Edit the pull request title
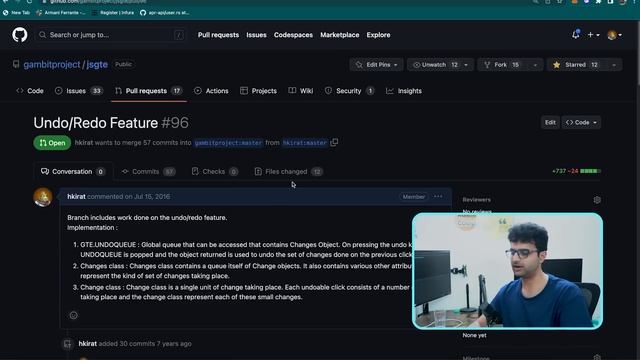The height and width of the screenshot is (360, 640). coord(550,122)
